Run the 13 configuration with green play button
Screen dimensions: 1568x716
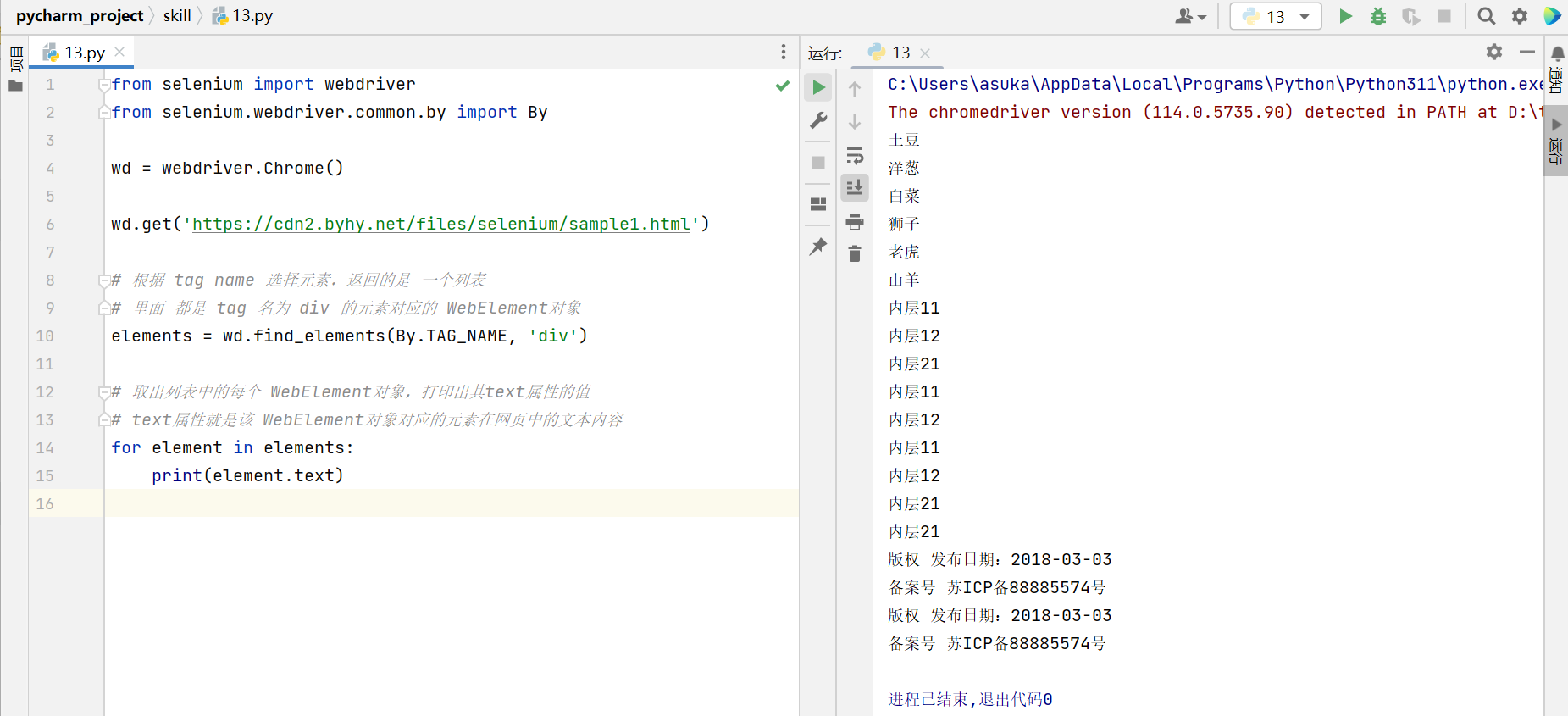coord(1345,16)
